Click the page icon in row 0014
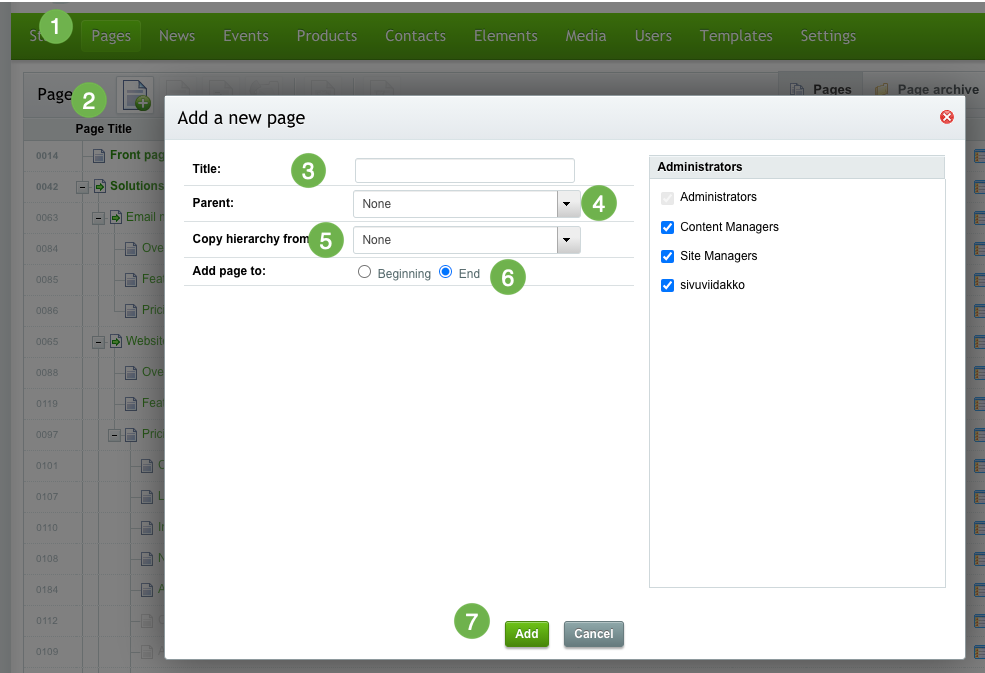985x673 pixels. point(99,156)
